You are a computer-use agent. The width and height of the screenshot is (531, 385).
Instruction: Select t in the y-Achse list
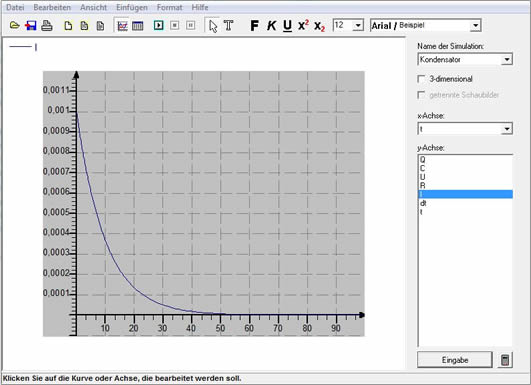coord(465,212)
